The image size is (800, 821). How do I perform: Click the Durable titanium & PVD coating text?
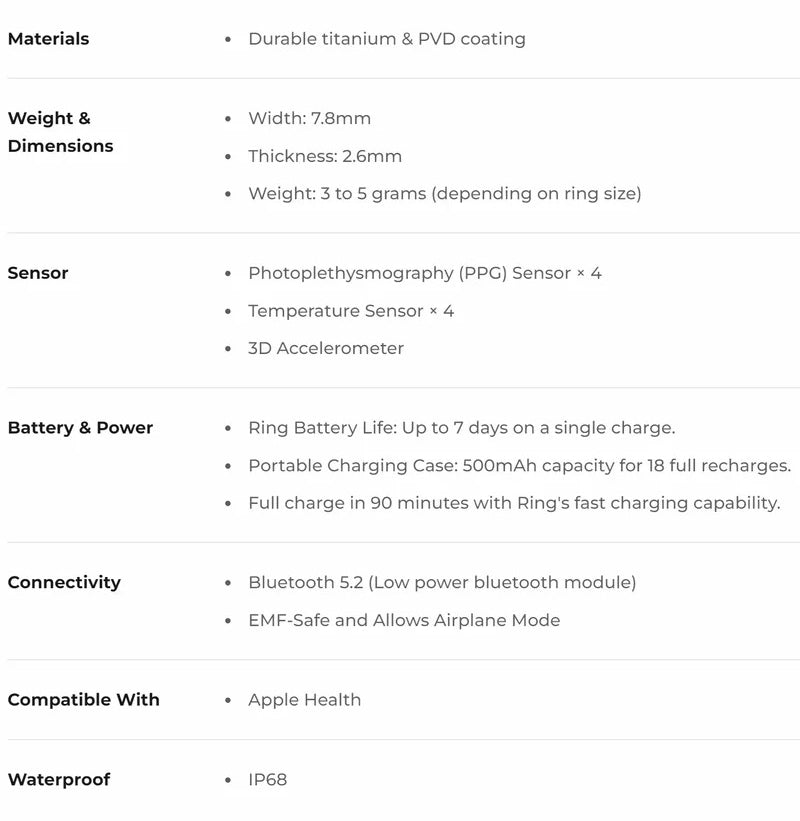pos(386,39)
